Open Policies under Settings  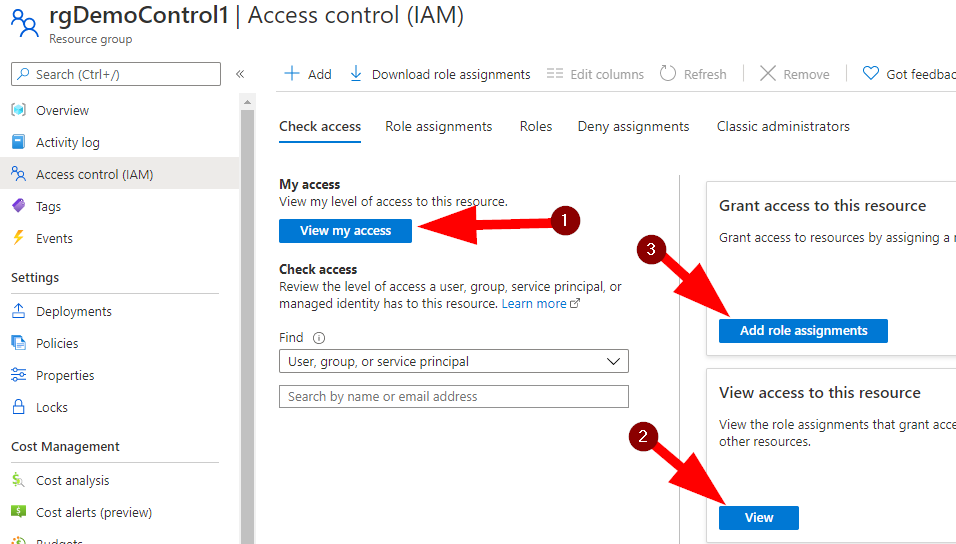pyautogui.click(x=57, y=343)
